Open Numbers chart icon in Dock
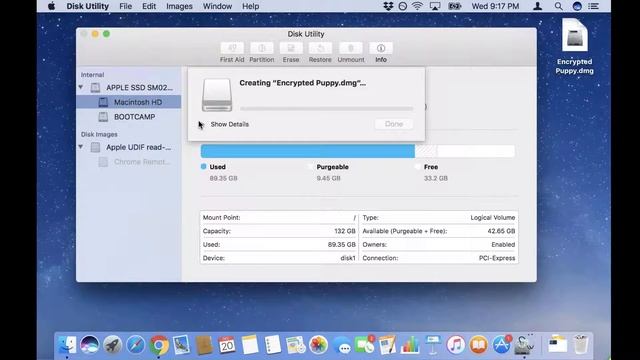Image resolution: width=640 pixels, height=360 pixels. tap(410, 345)
